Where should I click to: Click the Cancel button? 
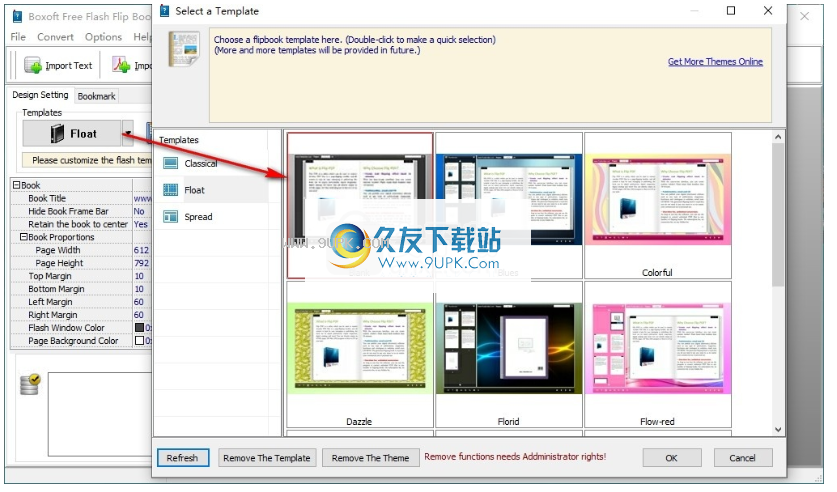tap(743, 458)
